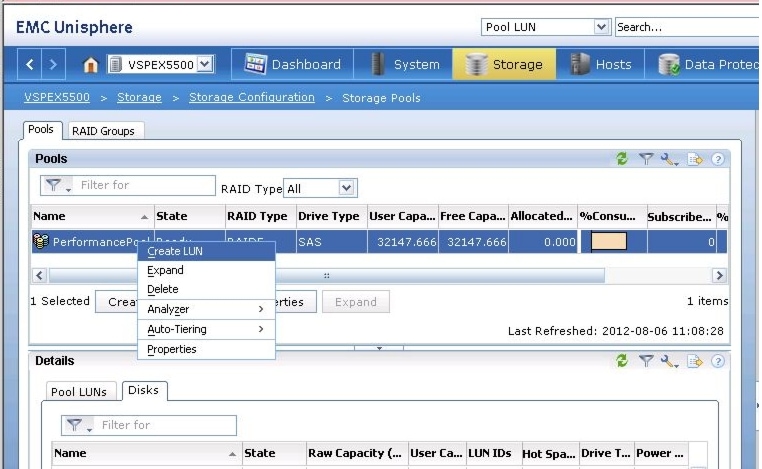Click the PerformancePool row pool icon

(x=41, y=241)
